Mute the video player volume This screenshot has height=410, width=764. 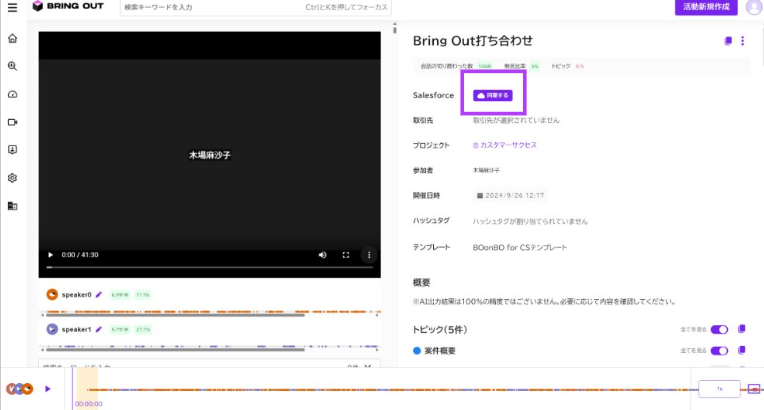323,255
